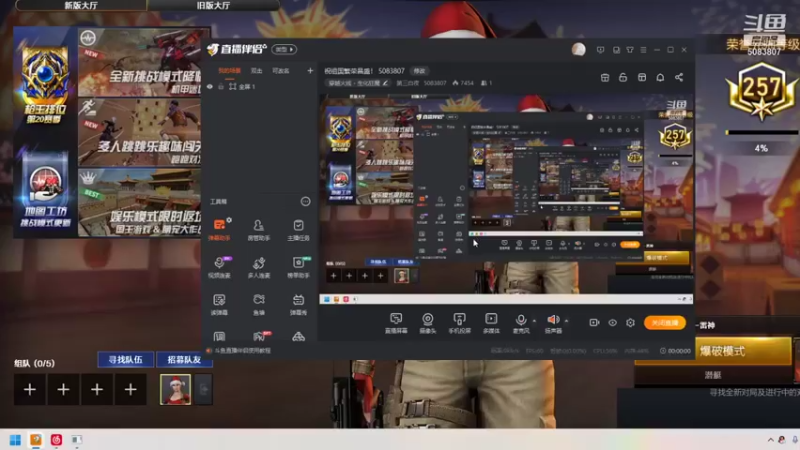This screenshot has width=800, height=450.
Task: Add the 直播屏幕 screen capture source
Action: tap(396, 323)
